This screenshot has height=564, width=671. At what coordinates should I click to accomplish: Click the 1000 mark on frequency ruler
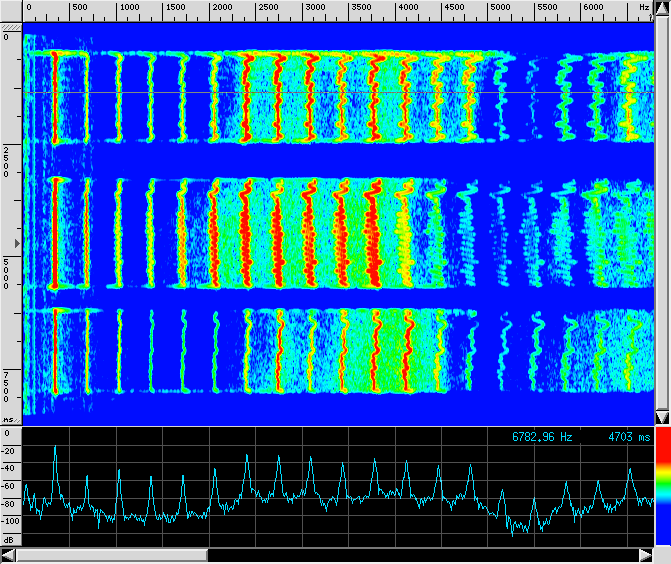click(x=128, y=7)
